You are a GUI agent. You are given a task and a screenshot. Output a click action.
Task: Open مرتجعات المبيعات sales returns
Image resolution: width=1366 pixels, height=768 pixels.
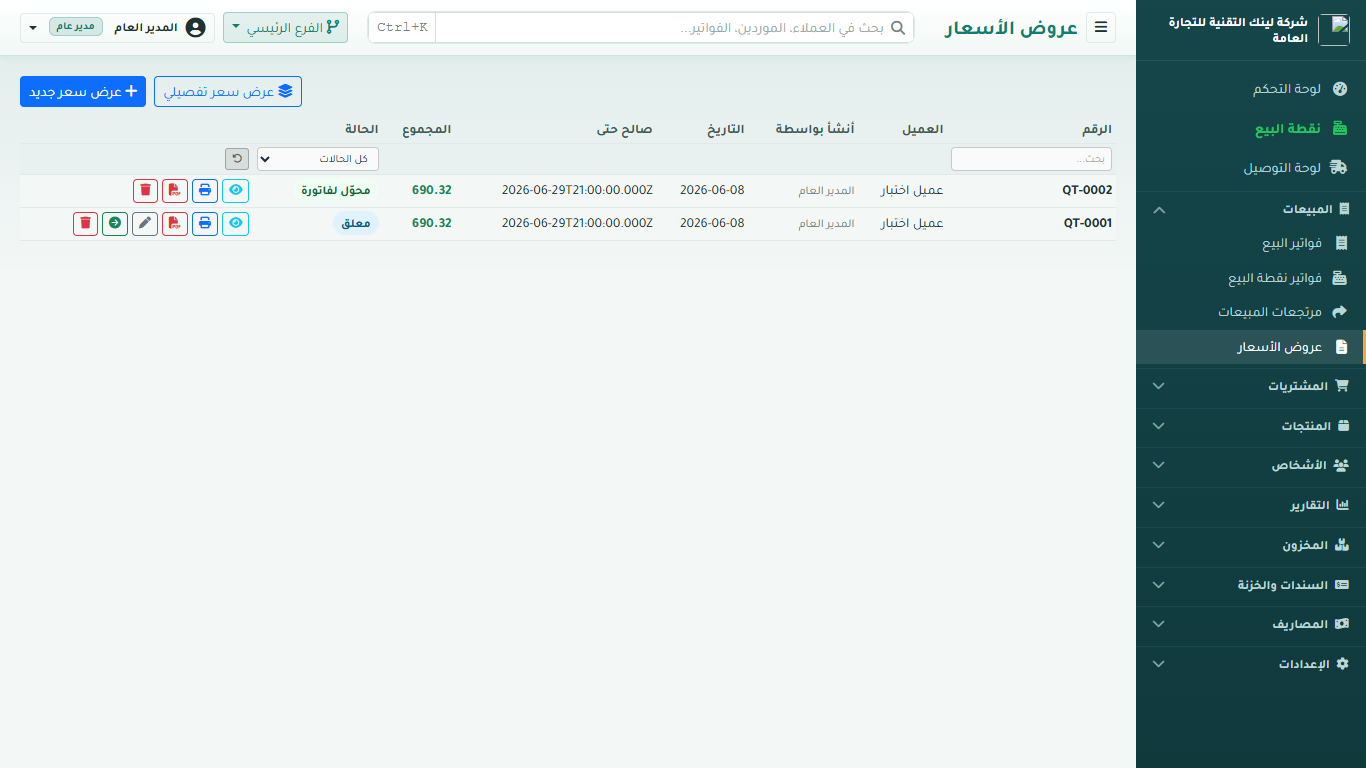1251,312
